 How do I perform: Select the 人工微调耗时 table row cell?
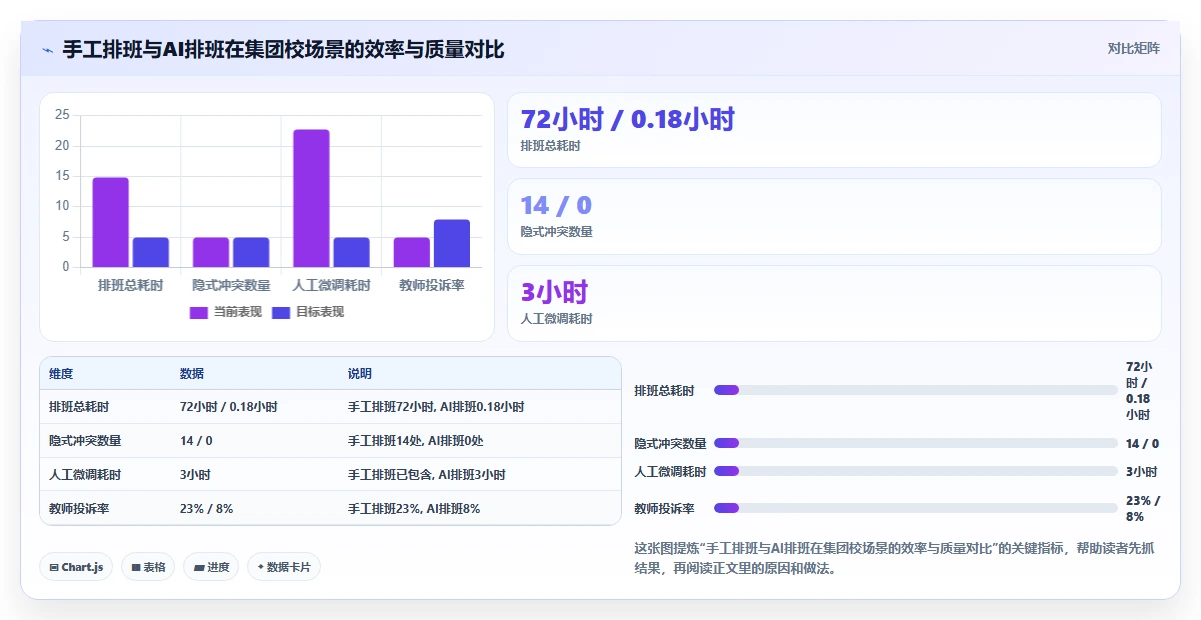click(x=85, y=474)
